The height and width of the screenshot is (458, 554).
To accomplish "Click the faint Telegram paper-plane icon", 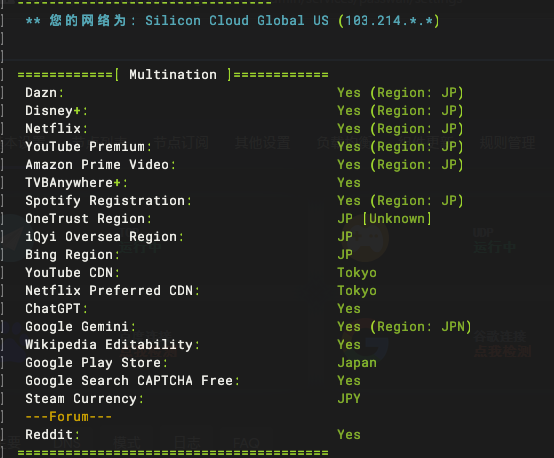I will click(14, 238).
